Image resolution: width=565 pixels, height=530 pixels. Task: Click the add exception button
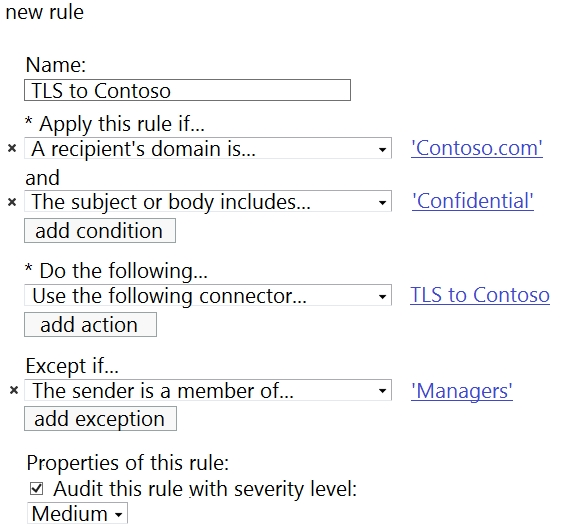[100, 419]
